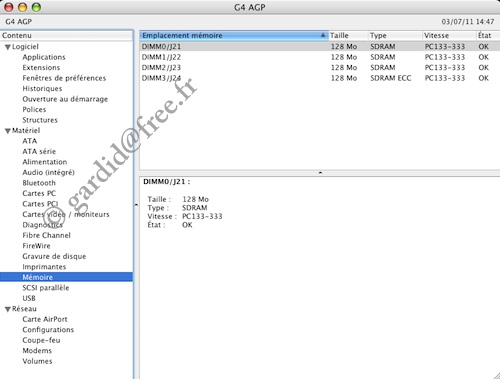Open Alimentation hardware entry
This screenshot has width=500, height=379.
tap(45, 162)
